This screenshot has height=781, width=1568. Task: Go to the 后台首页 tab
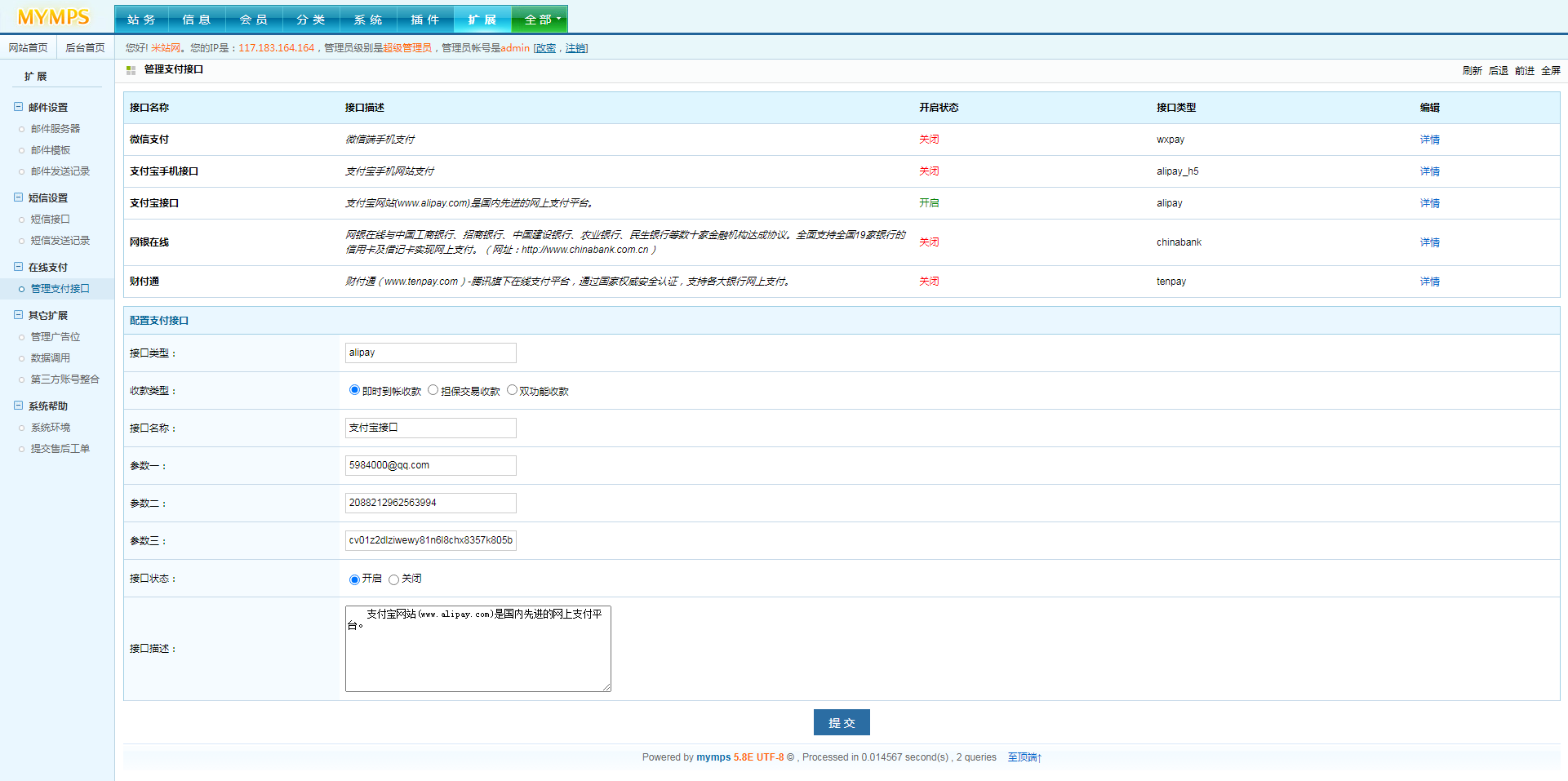pyautogui.click(x=85, y=48)
